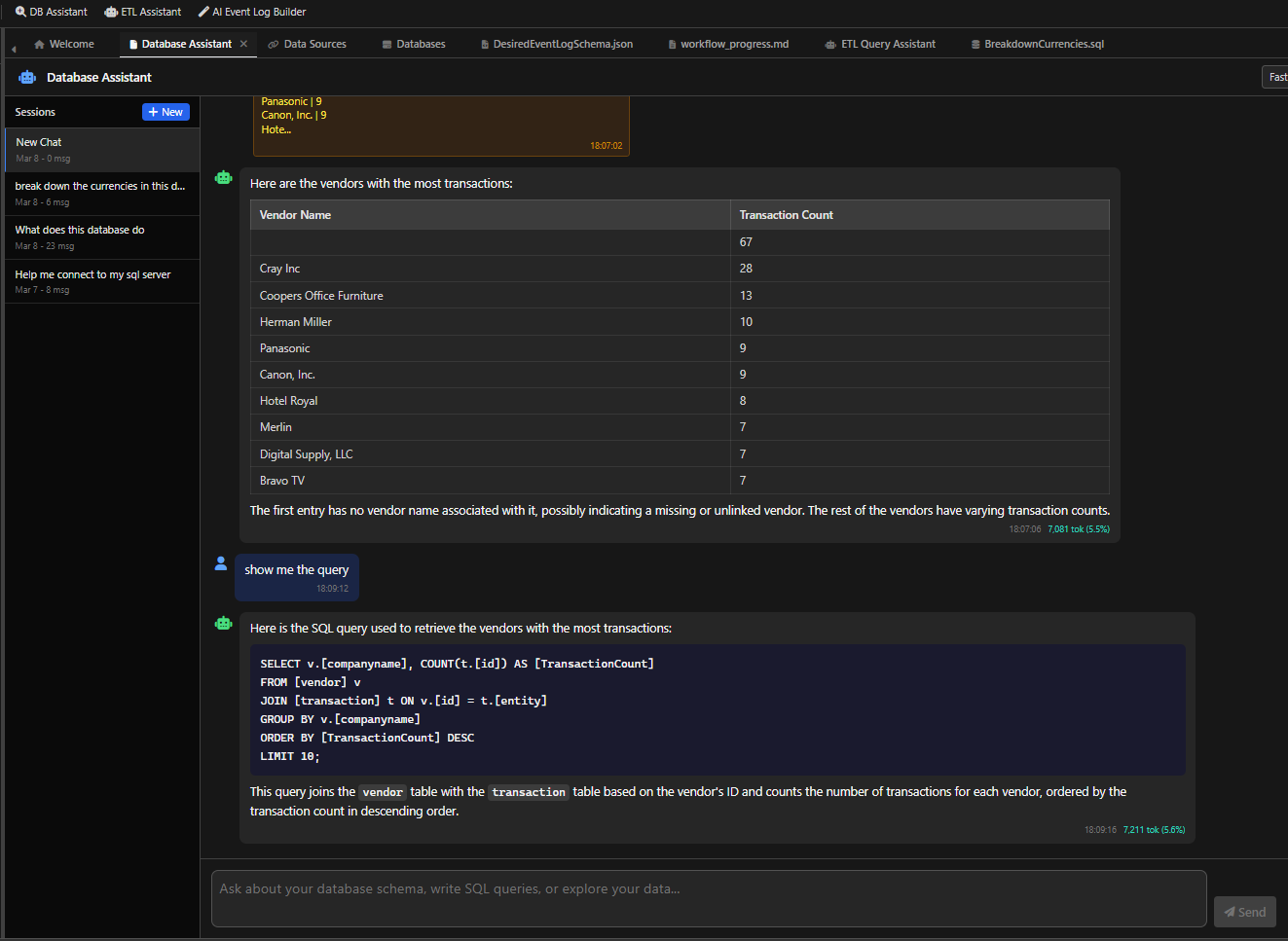Click bot avatar next to vendors answer

[224, 177]
